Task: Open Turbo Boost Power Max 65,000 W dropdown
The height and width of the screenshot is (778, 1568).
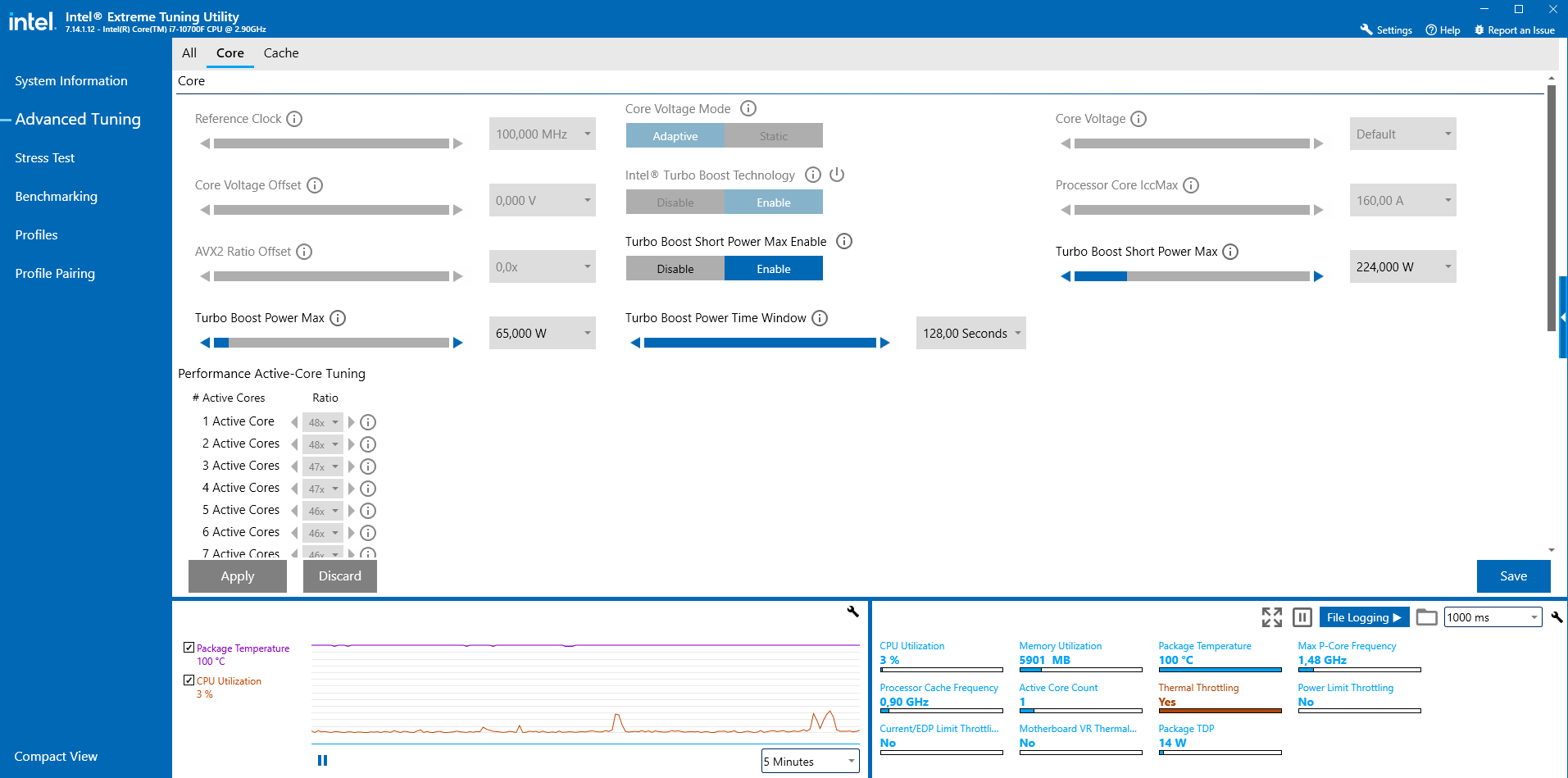Action: [x=543, y=333]
